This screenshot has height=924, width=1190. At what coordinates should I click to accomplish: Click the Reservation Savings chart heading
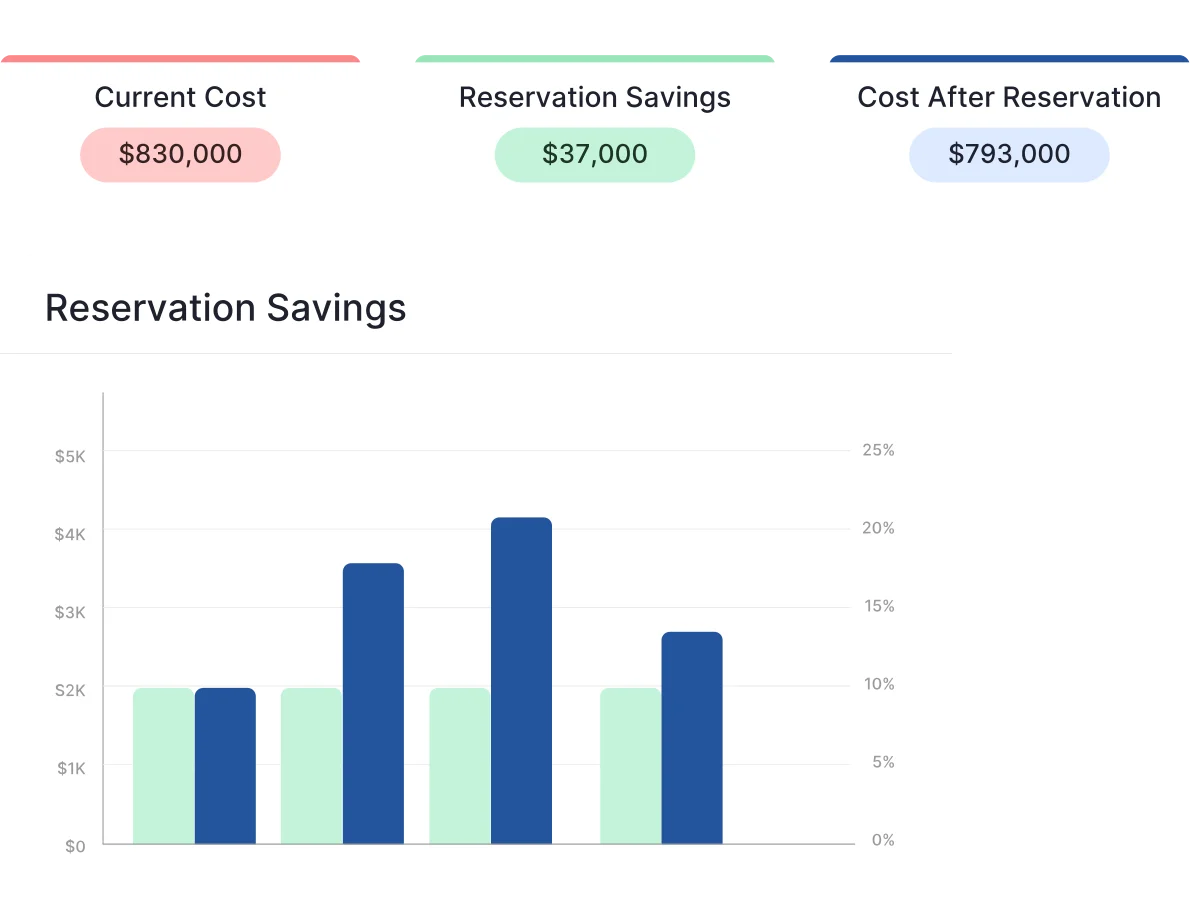pyautogui.click(x=226, y=307)
